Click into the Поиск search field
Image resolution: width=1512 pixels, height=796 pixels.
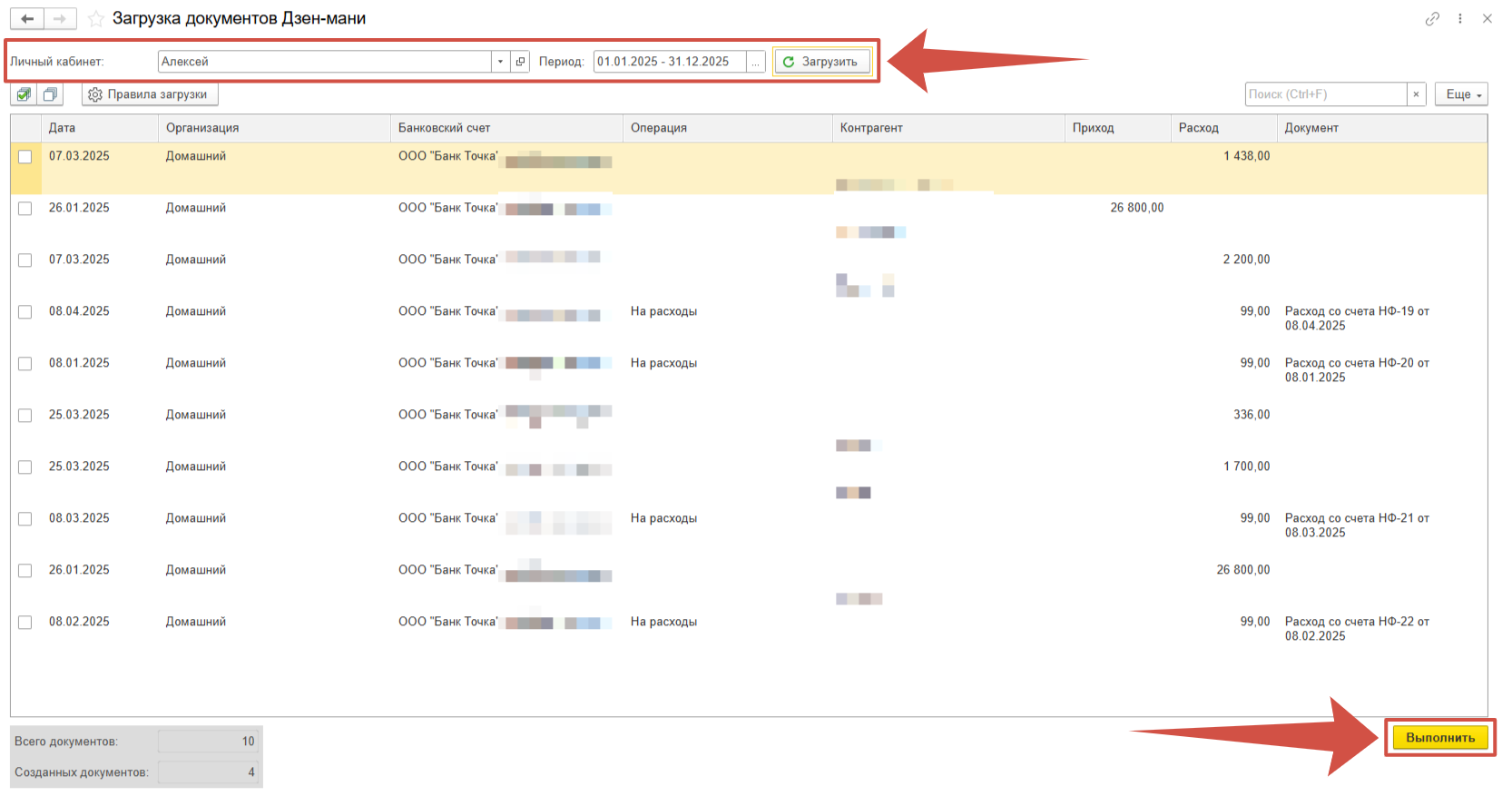pos(1325,94)
